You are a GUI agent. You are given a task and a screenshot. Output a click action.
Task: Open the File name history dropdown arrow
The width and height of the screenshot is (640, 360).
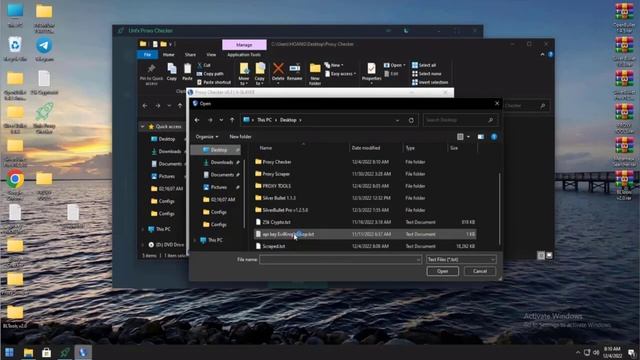[418, 260]
